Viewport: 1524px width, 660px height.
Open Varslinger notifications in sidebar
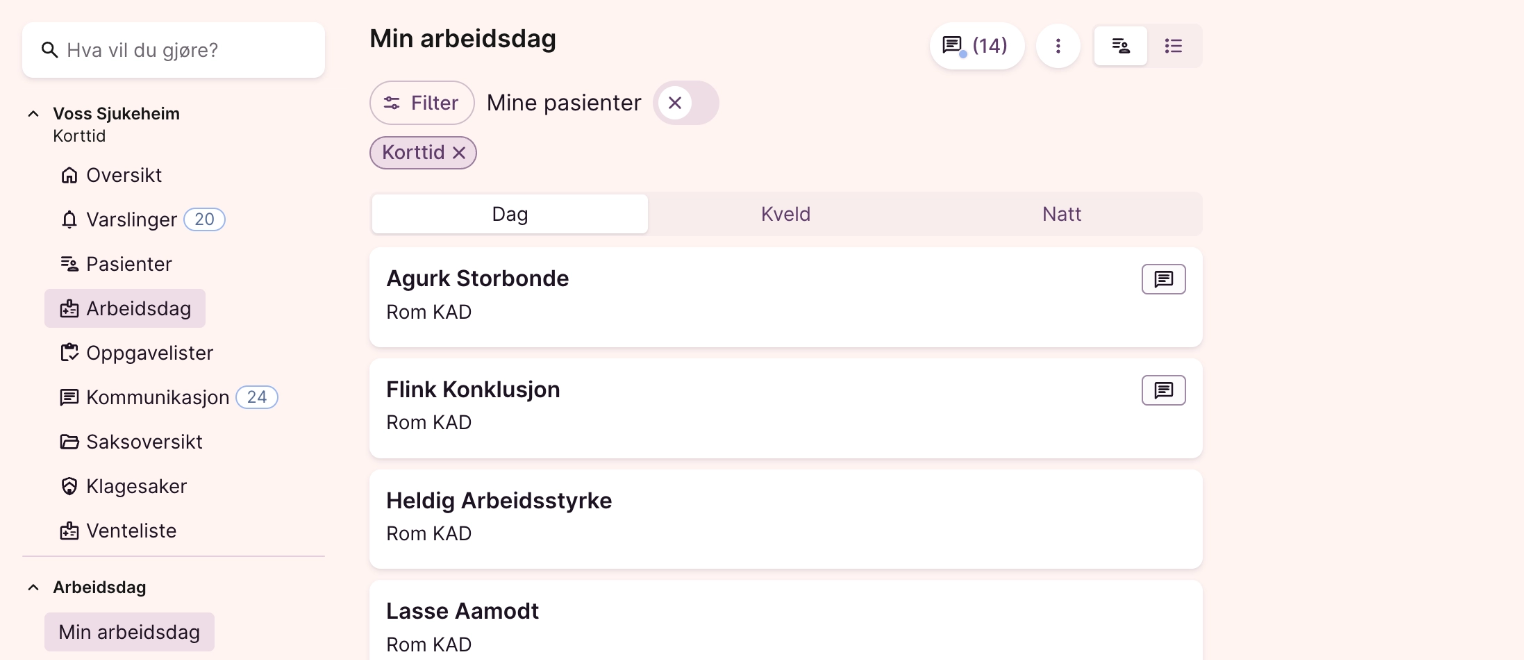click(x=132, y=220)
